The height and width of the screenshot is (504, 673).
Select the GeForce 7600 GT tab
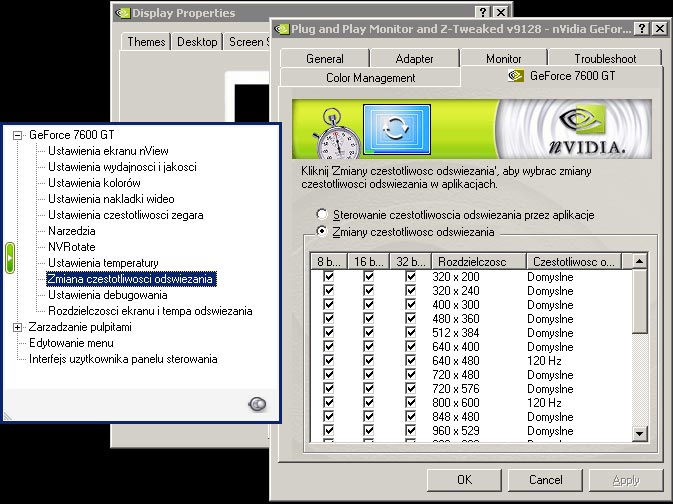coord(561,76)
